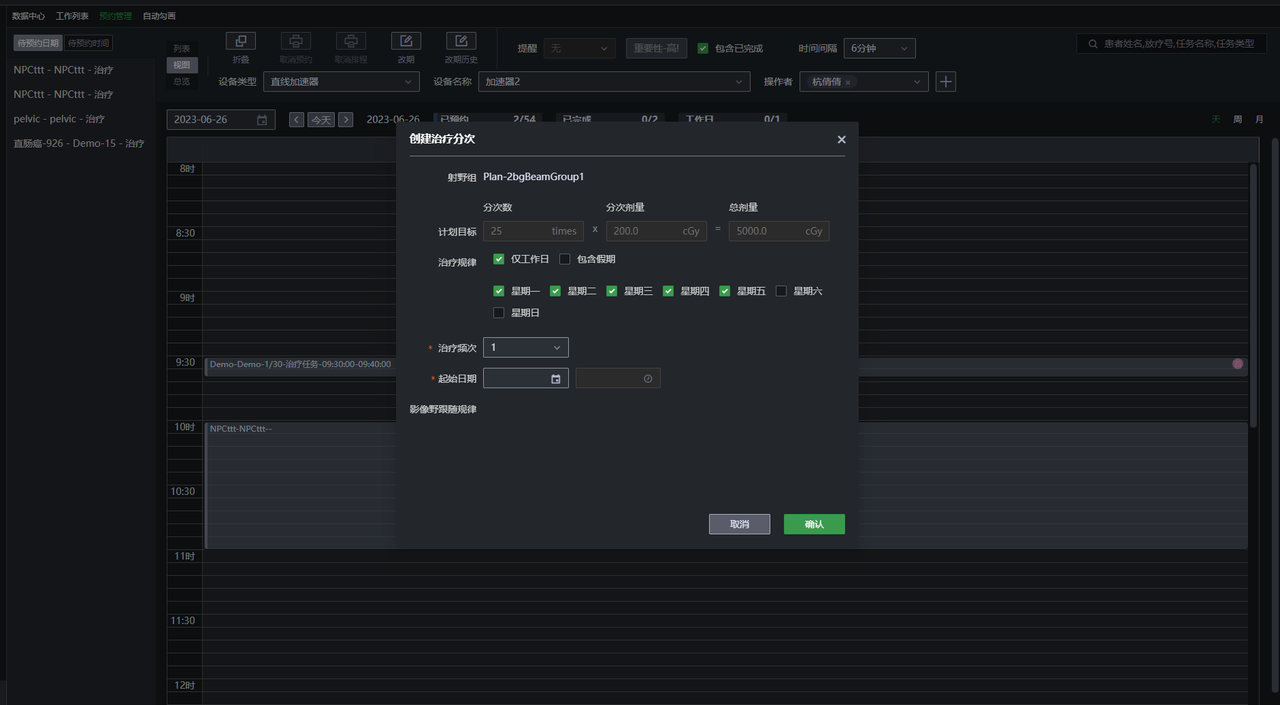Switch to 列表 view tab

click(181, 48)
